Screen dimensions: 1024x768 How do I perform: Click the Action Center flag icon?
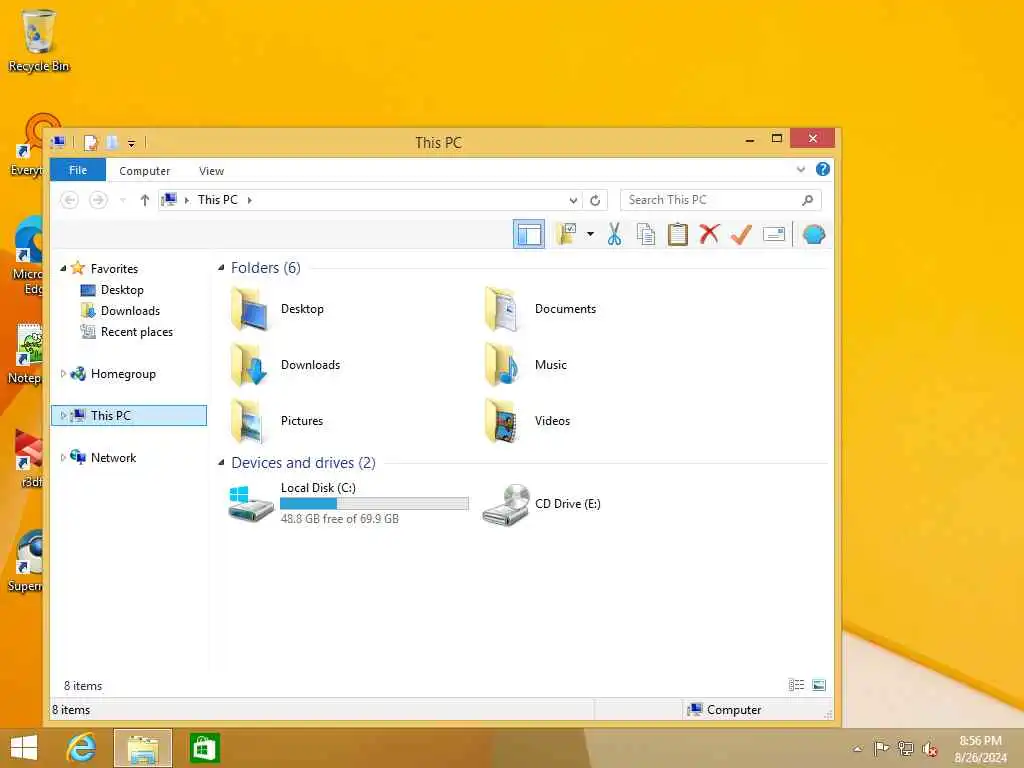[881, 748]
